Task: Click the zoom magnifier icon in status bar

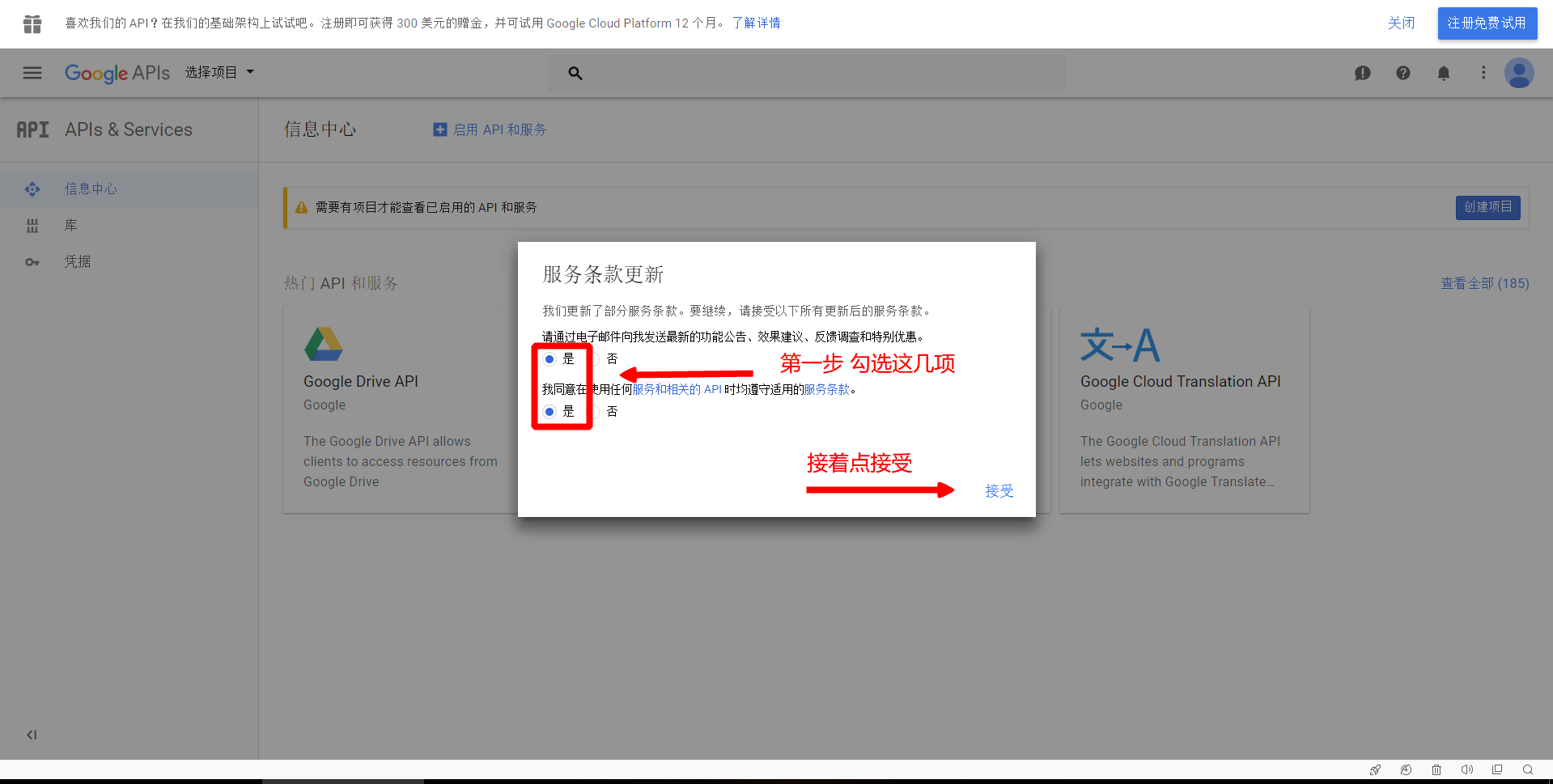Action: click(x=1527, y=769)
